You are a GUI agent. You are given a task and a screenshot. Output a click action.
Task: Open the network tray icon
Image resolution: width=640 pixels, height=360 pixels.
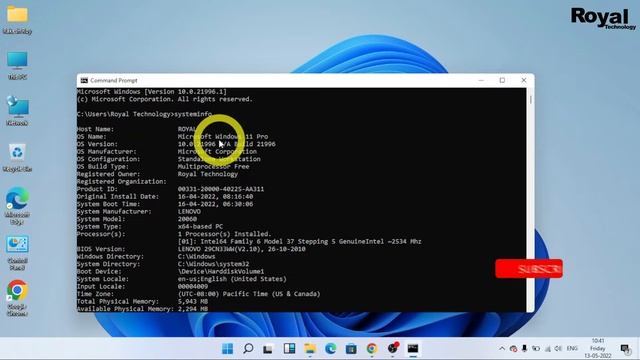548,349
